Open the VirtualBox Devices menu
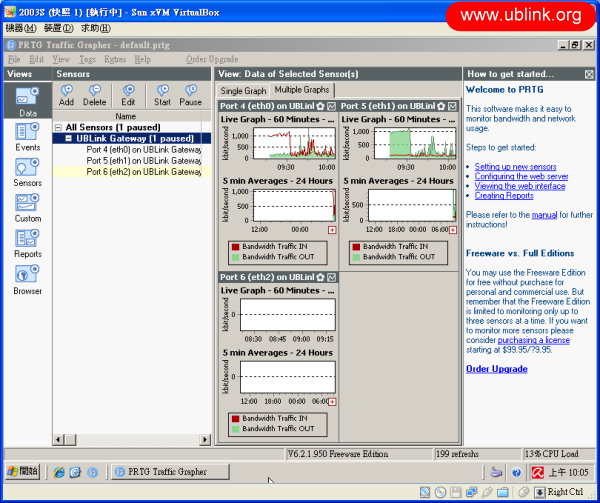600x503 pixels. tap(59, 28)
